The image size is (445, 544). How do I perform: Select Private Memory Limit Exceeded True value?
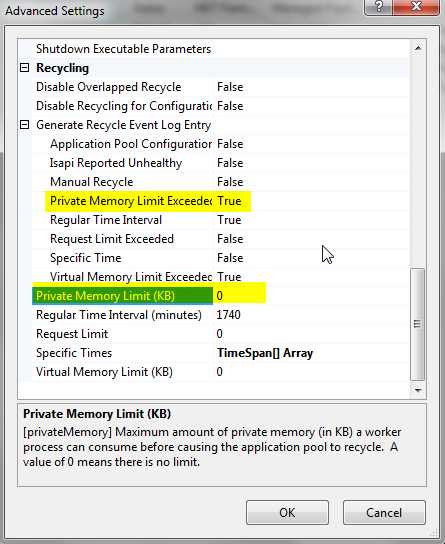coord(229,201)
